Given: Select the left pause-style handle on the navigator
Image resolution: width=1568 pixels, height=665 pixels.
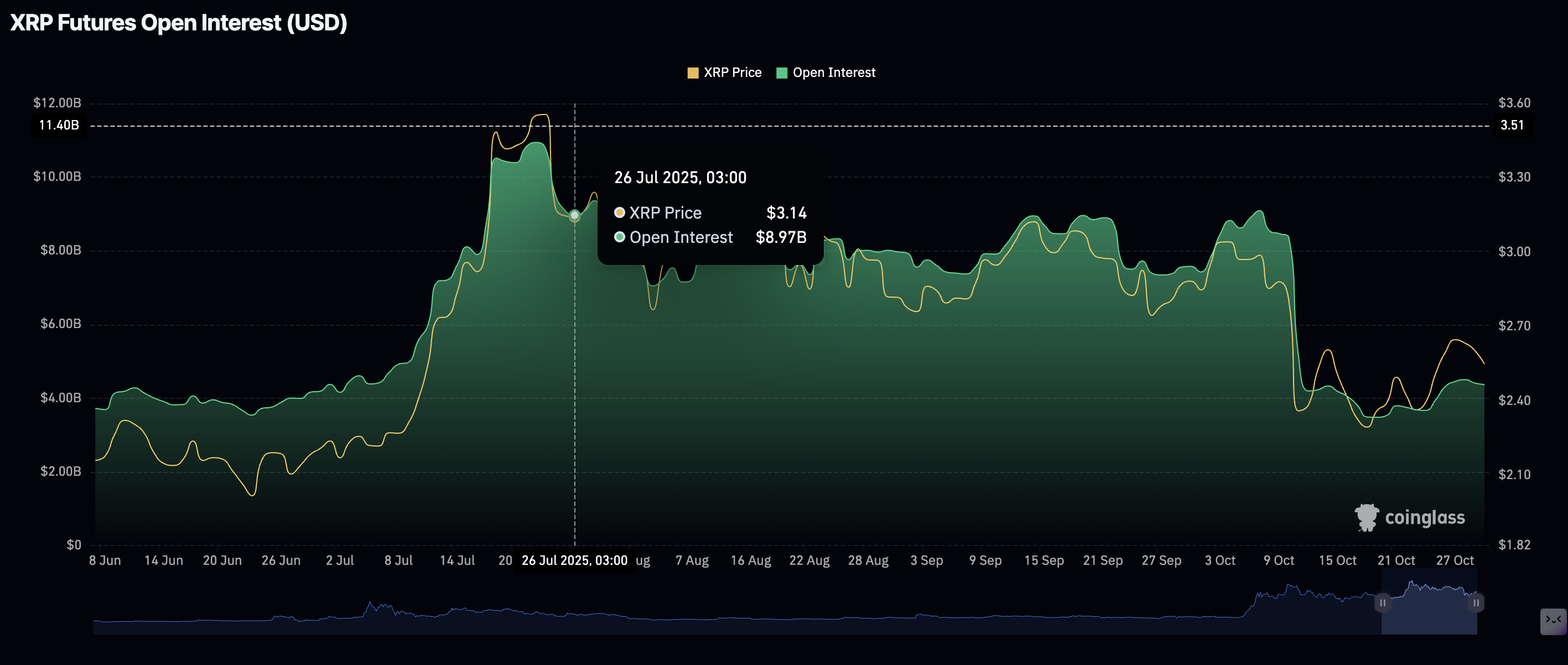Looking at the screenshot, I should pyautogui.click(x=1382, y=603).
